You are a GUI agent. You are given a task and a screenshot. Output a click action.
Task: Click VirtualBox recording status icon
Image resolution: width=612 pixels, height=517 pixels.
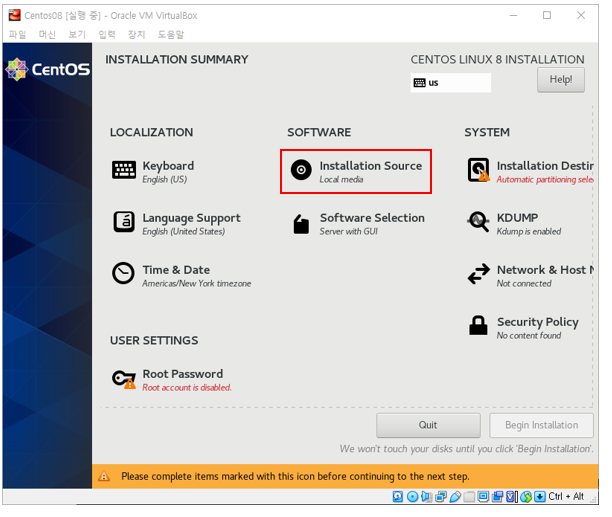tap(497, 496)
